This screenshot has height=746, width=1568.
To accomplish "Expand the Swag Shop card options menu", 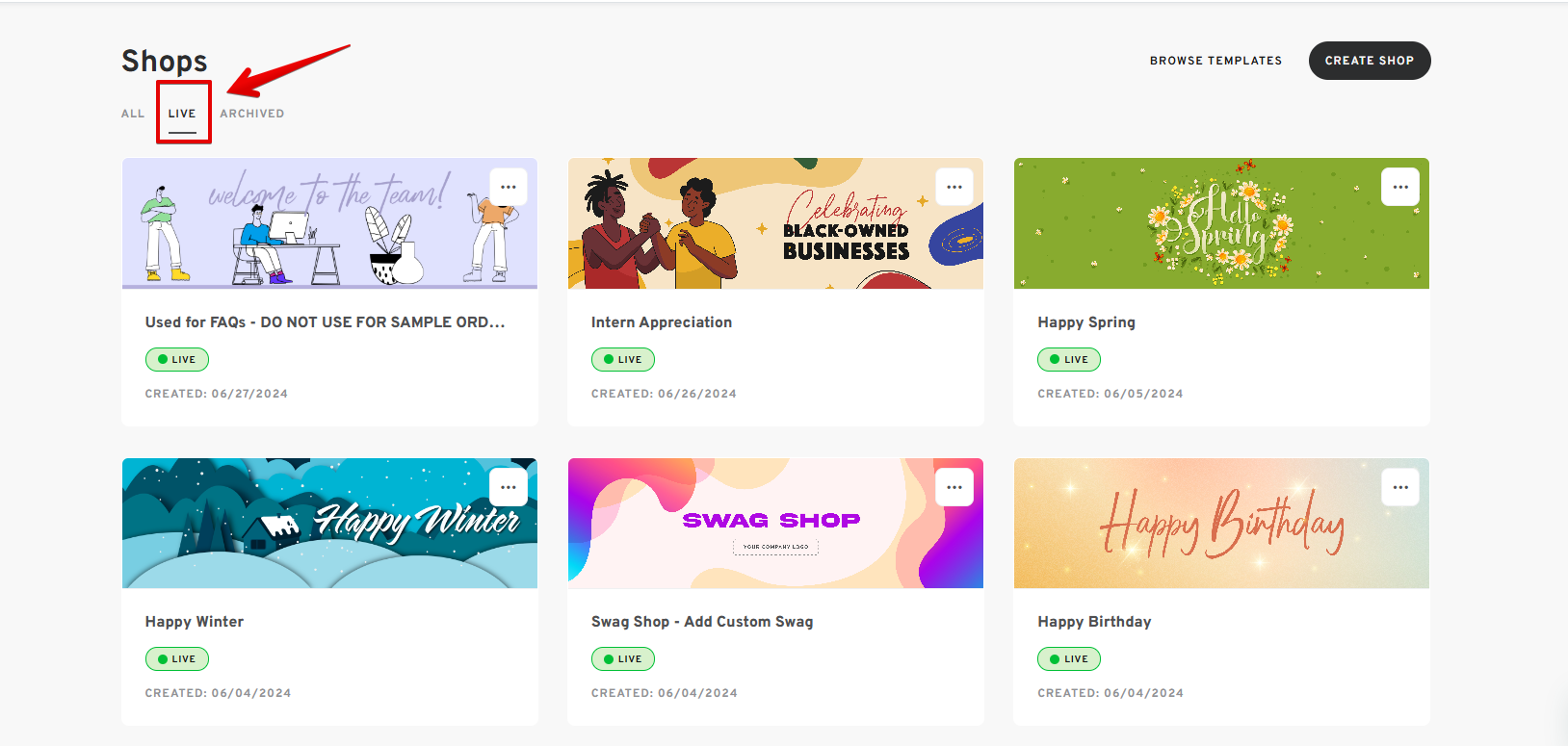I will pyautogui.click(x=954, y=487).
